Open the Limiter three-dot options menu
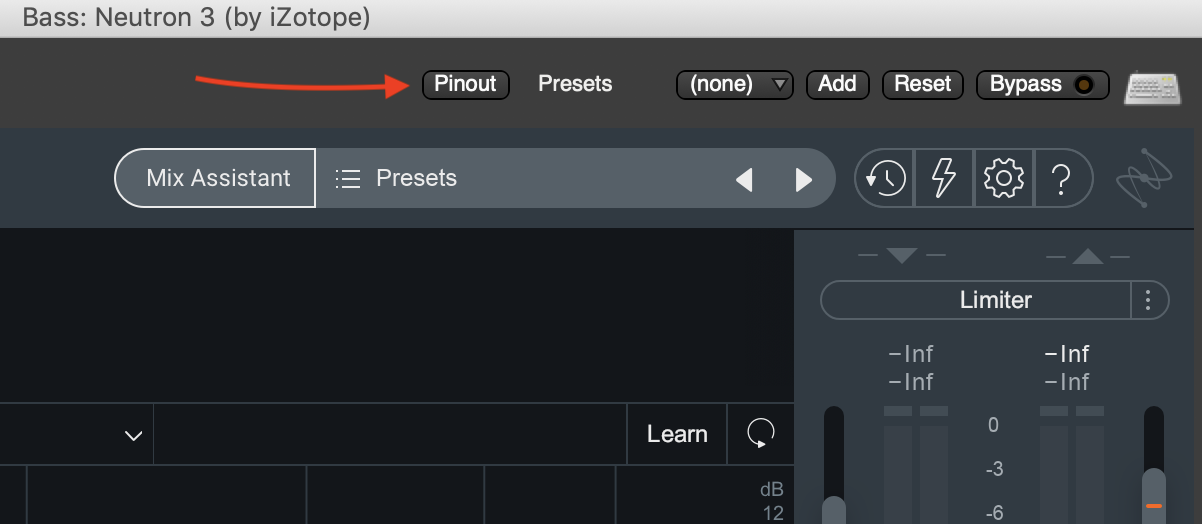 (1149, 300)
